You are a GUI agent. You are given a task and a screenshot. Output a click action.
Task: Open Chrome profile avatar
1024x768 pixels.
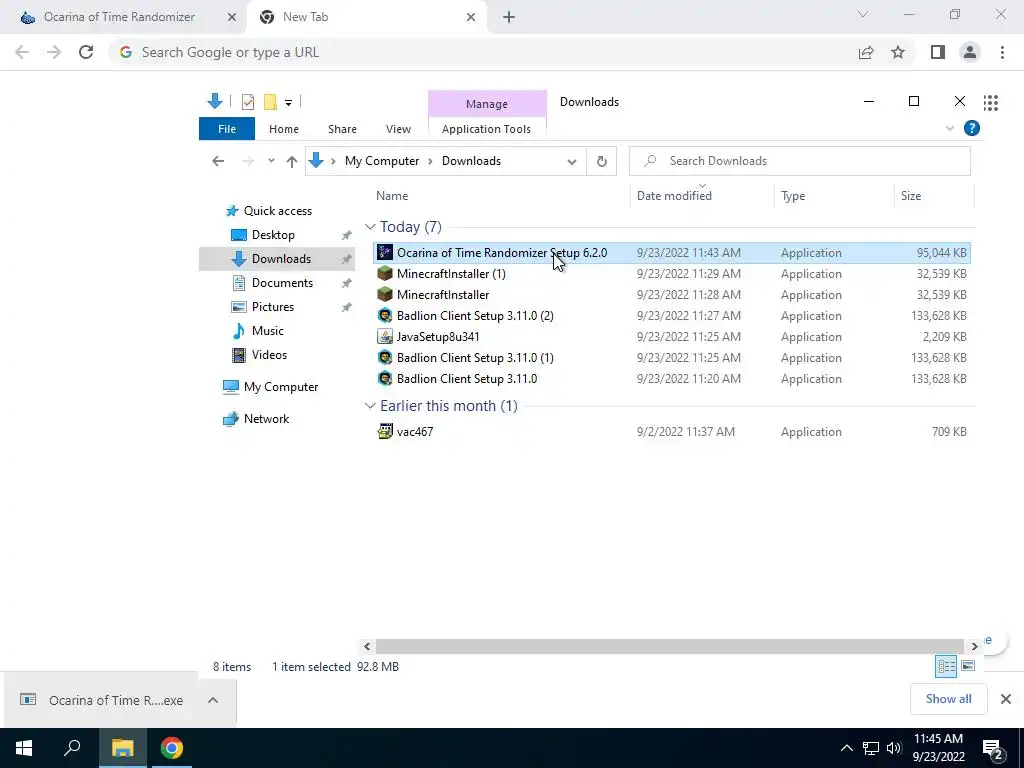pos(970,52)
